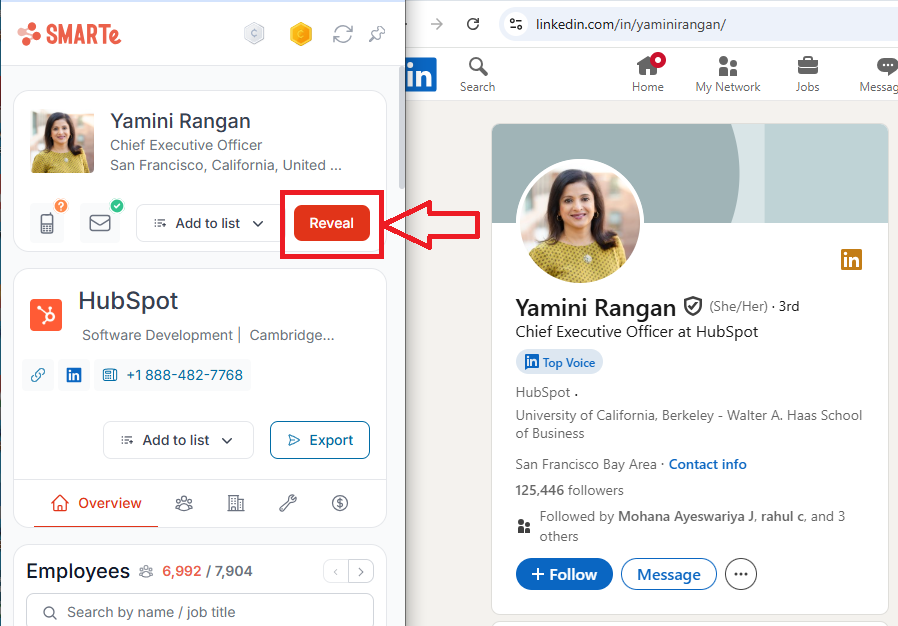Open Contact info link
Screen dimensions: 898x626
pos(707,464)
